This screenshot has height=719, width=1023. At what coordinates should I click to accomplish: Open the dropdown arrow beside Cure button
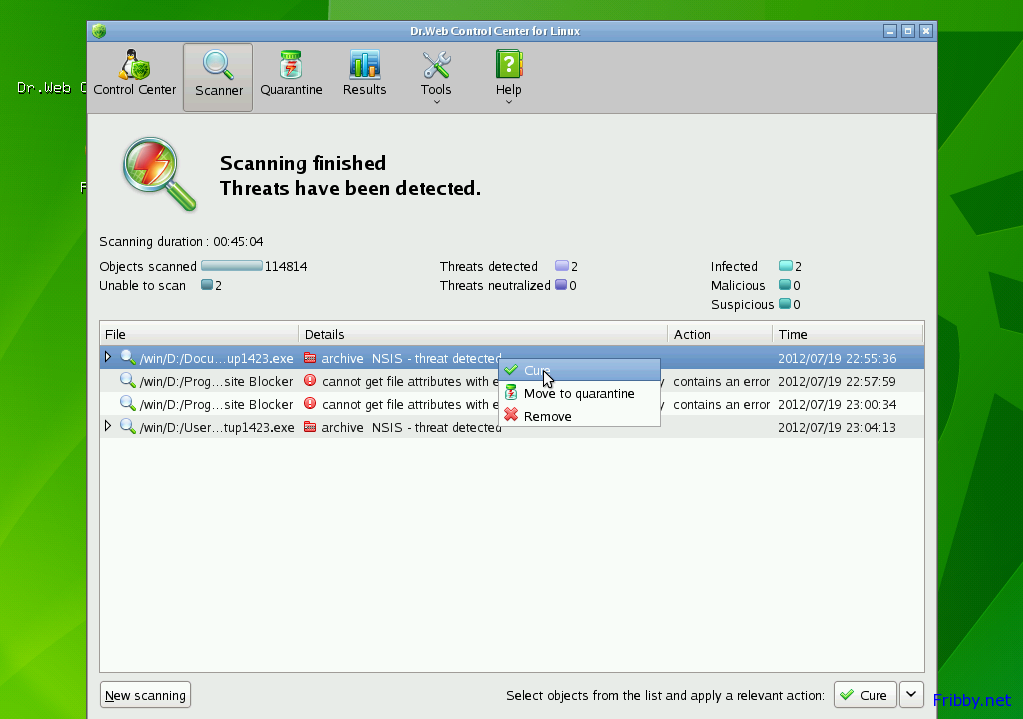[x=910, y=694]
